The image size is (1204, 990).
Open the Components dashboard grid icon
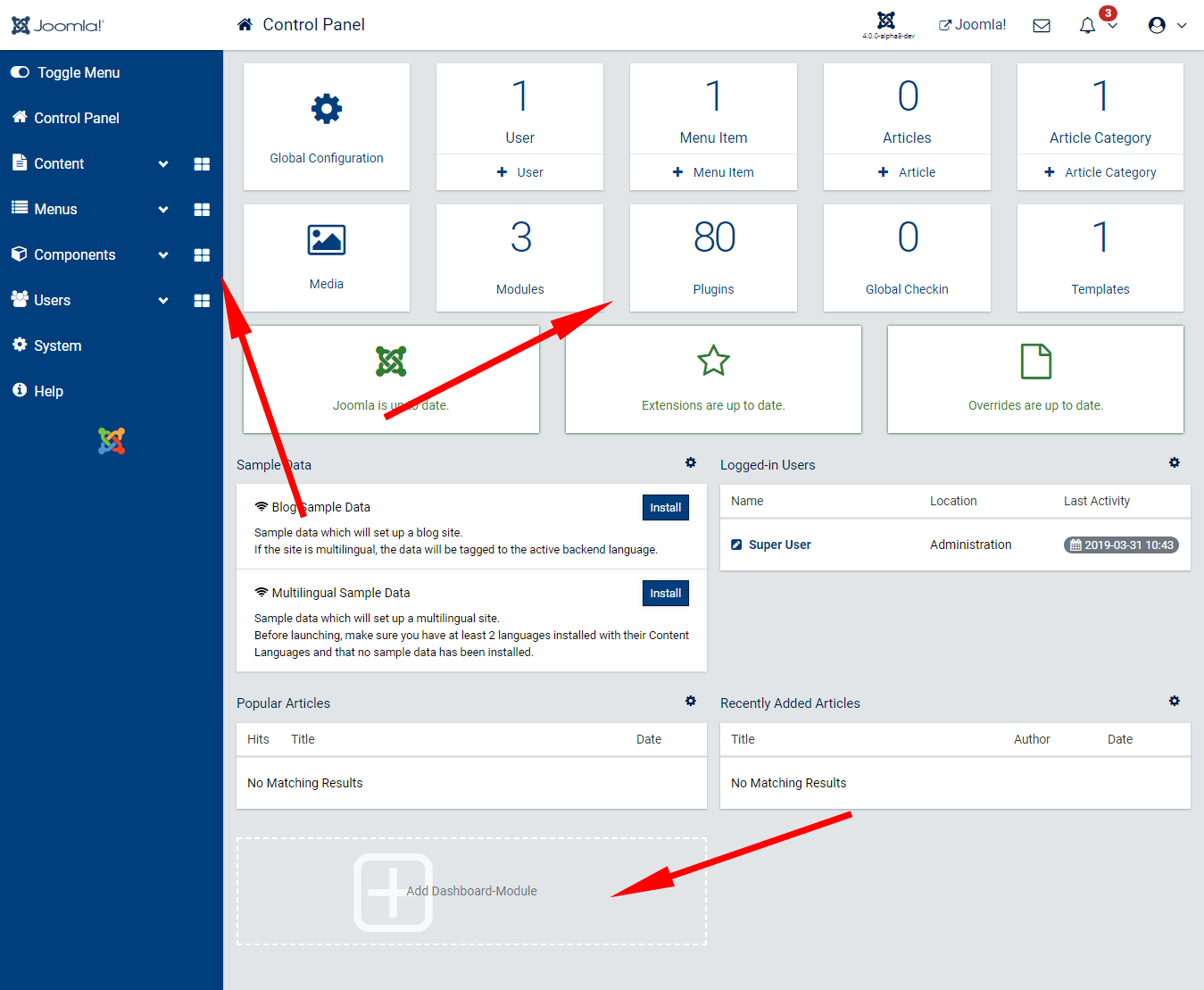tap(202, 254)
